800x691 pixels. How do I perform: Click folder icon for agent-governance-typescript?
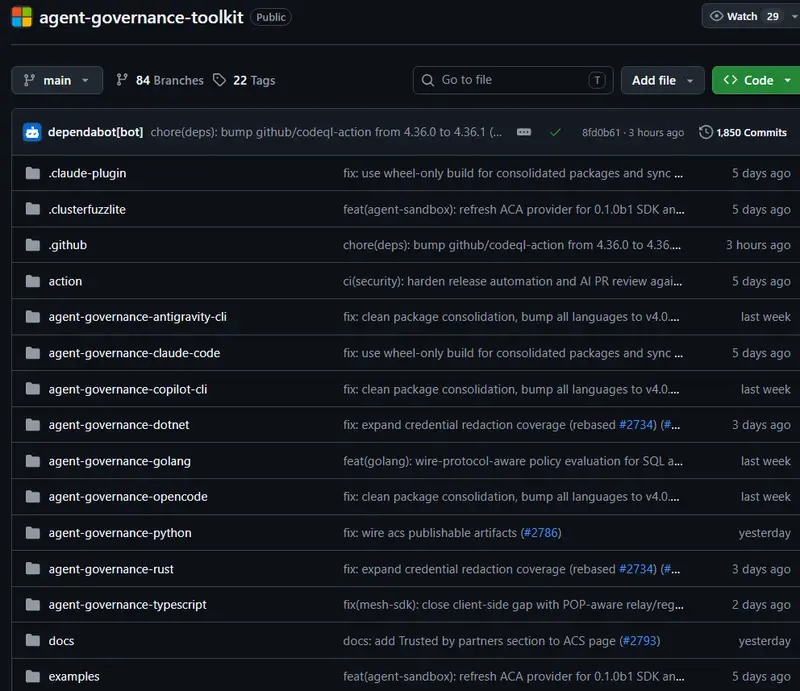[x=33, y=605]
